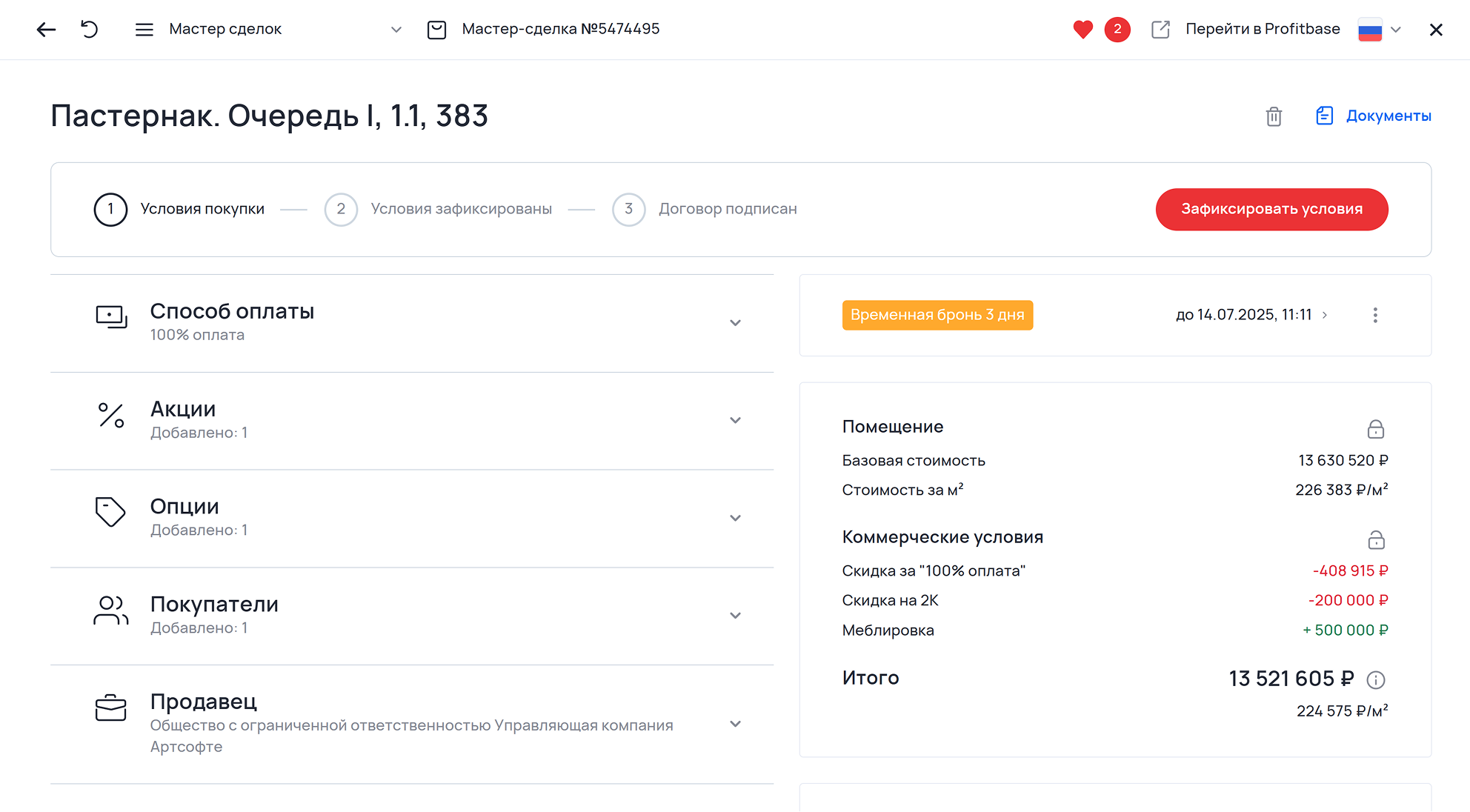Select step 3 Договор подписан

click(x=705, y=210)
